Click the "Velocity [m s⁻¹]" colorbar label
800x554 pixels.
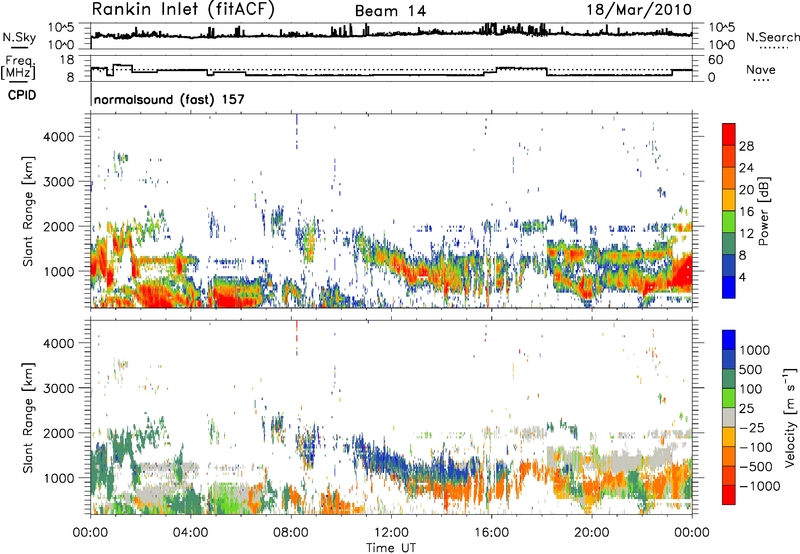tap(790, 418)
